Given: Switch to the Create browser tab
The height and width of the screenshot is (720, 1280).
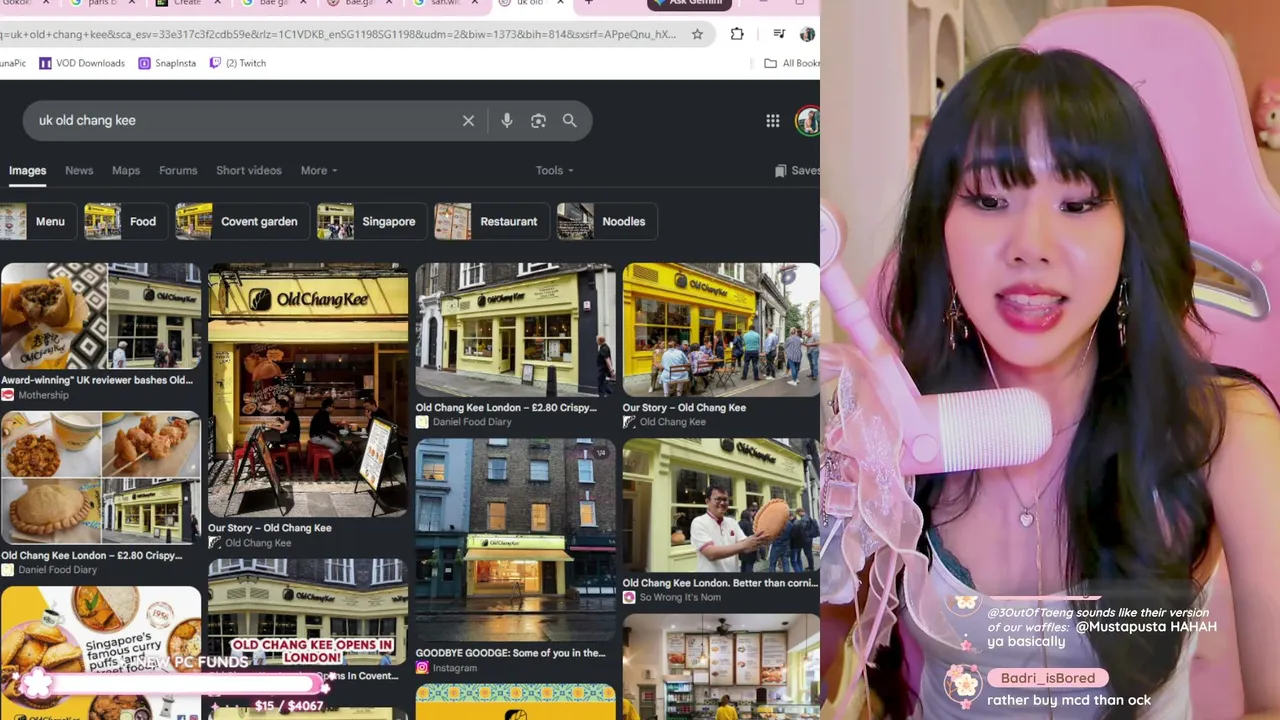Looking at the screenshot, I should click(187, 4).
